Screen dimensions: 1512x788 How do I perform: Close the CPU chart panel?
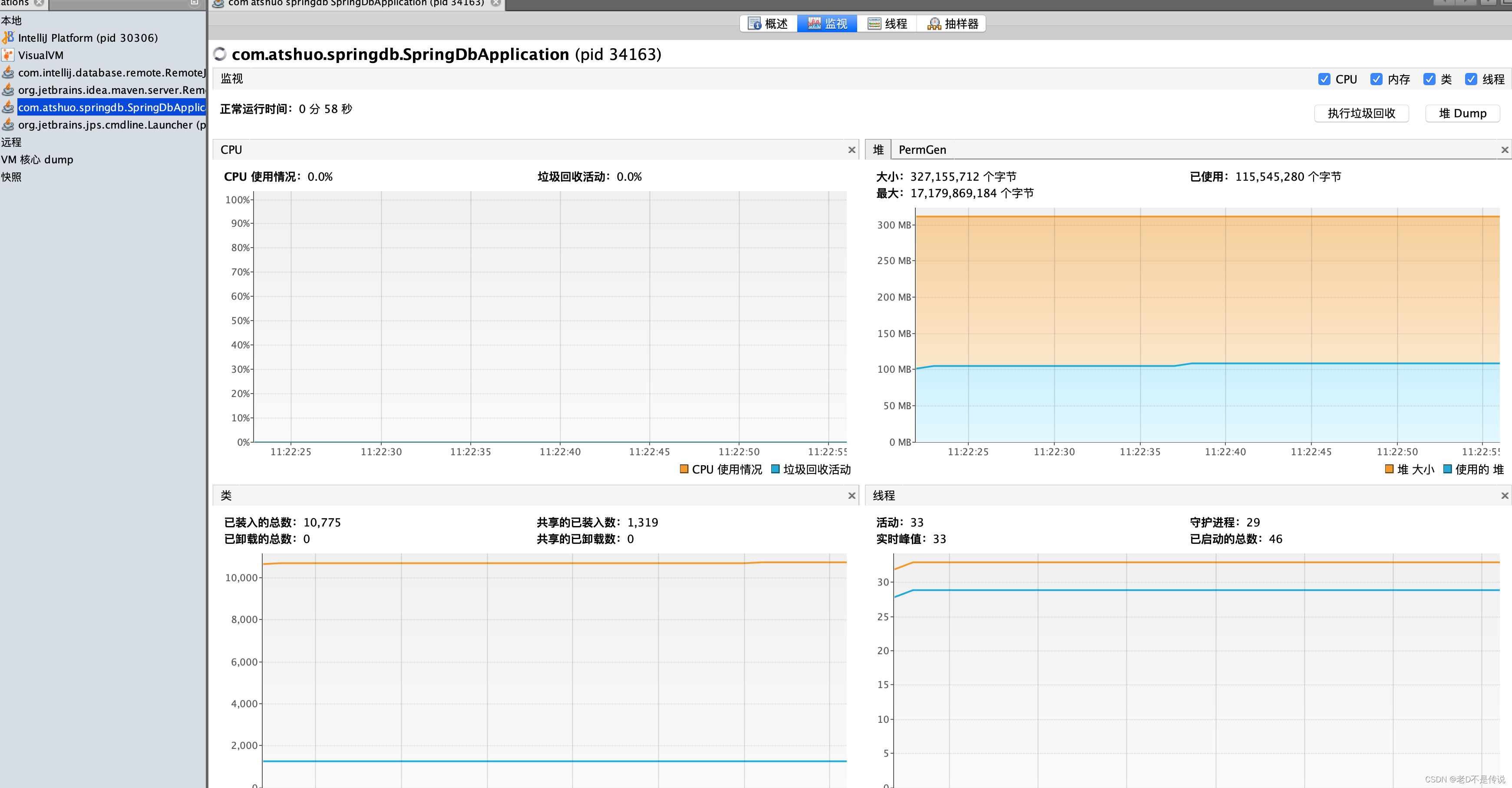[852, 150]
